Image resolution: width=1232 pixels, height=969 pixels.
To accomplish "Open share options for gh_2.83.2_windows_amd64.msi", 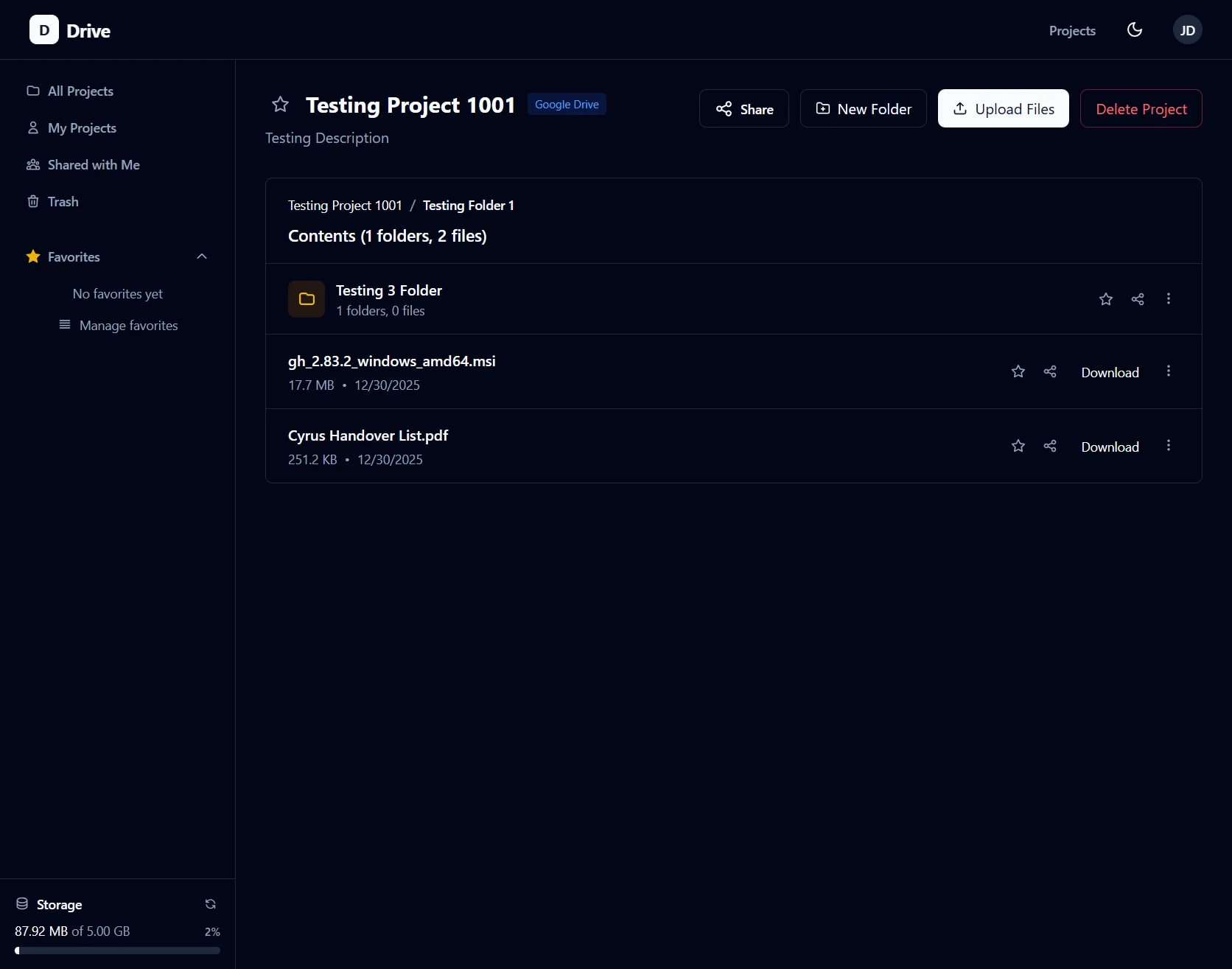I will tap(1049, 371).
